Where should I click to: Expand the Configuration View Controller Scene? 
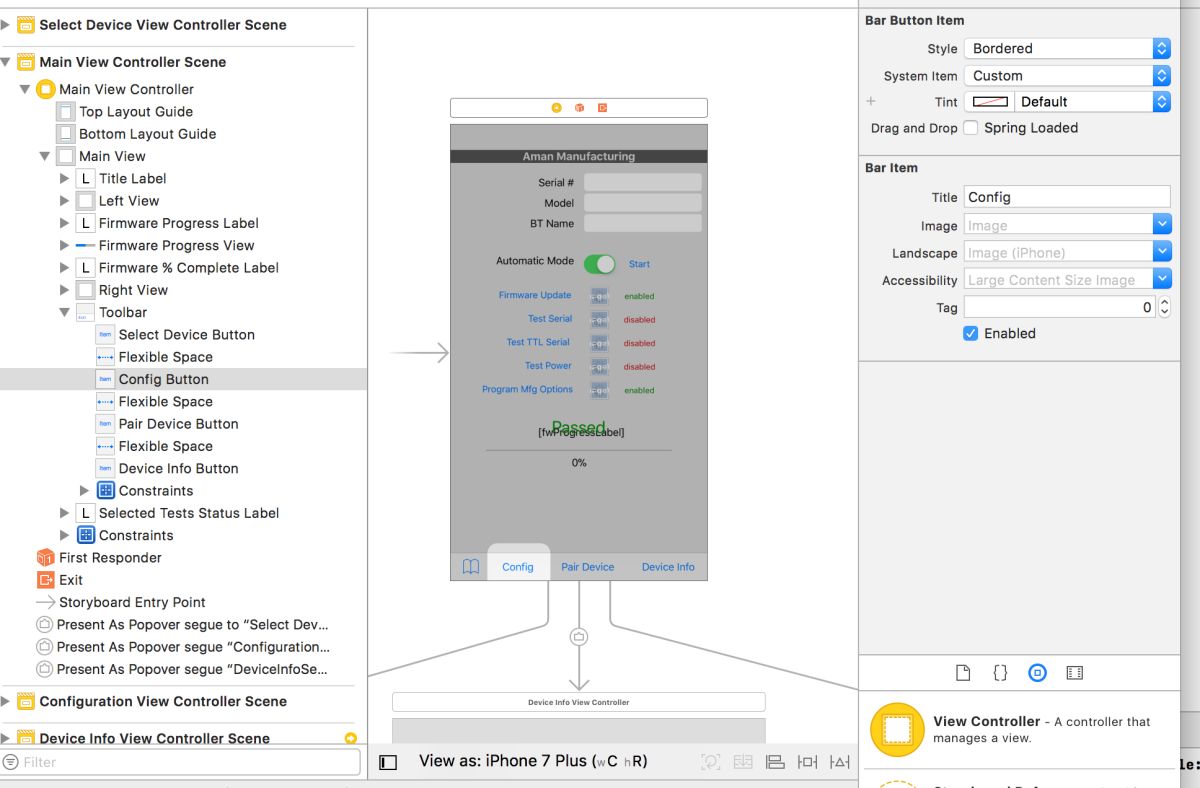point(6,701)
